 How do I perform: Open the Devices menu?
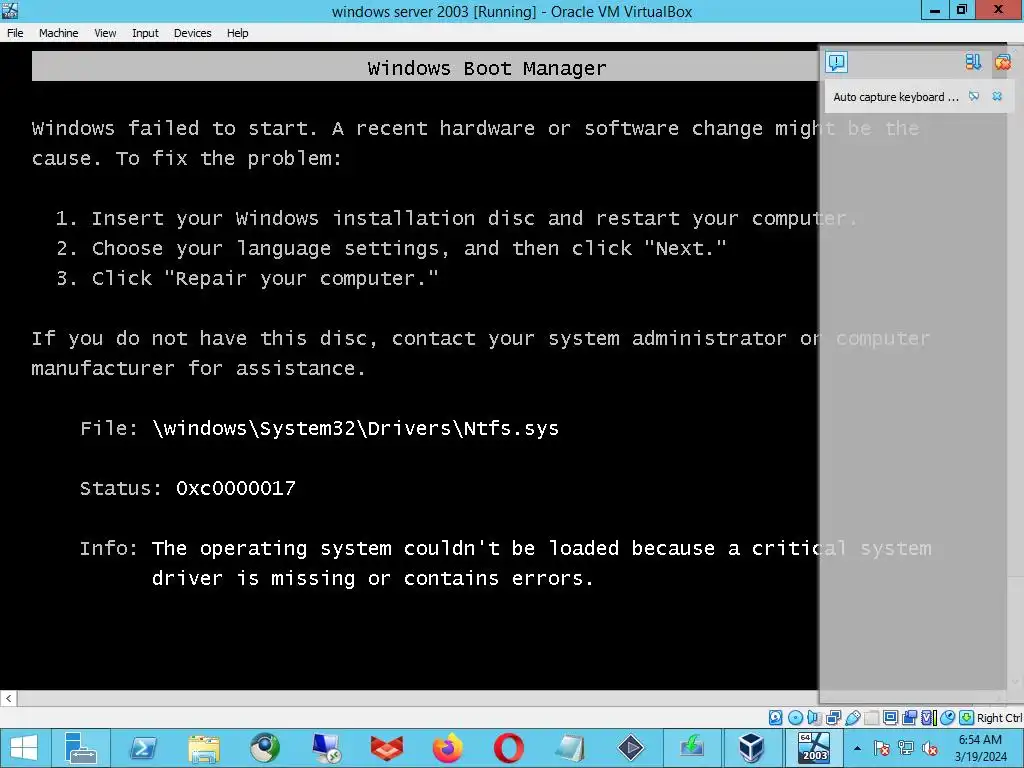coord(192,33)
